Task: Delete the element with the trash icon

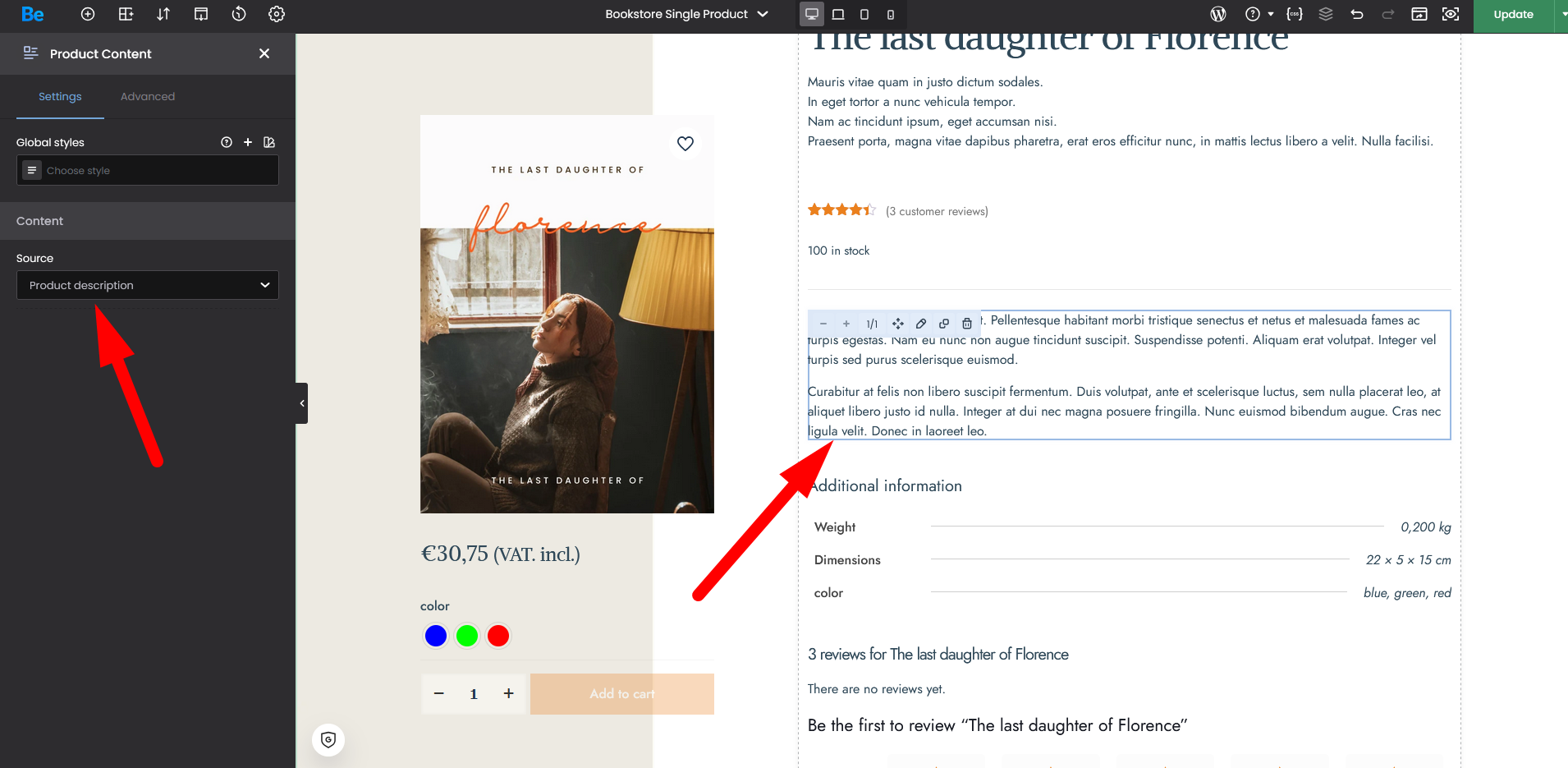Action: [x=967, y=324]
